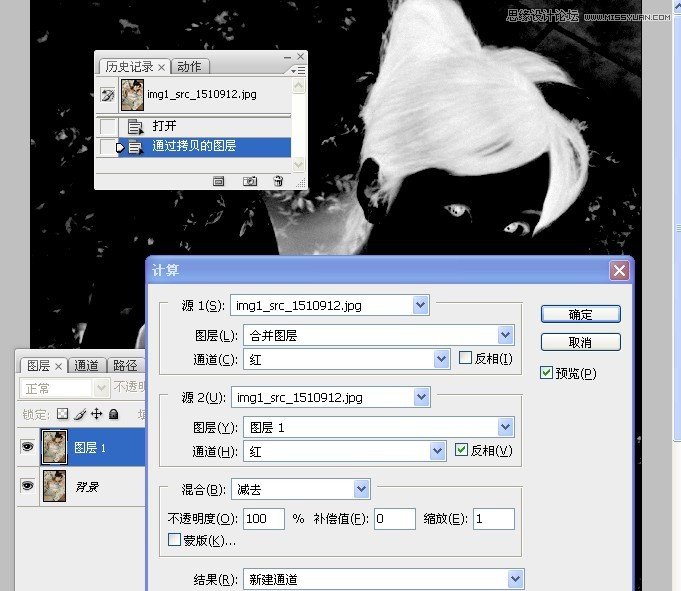681x591 pixels.
Task: Click History panel scroll up arrow
Action: point(298,86)
